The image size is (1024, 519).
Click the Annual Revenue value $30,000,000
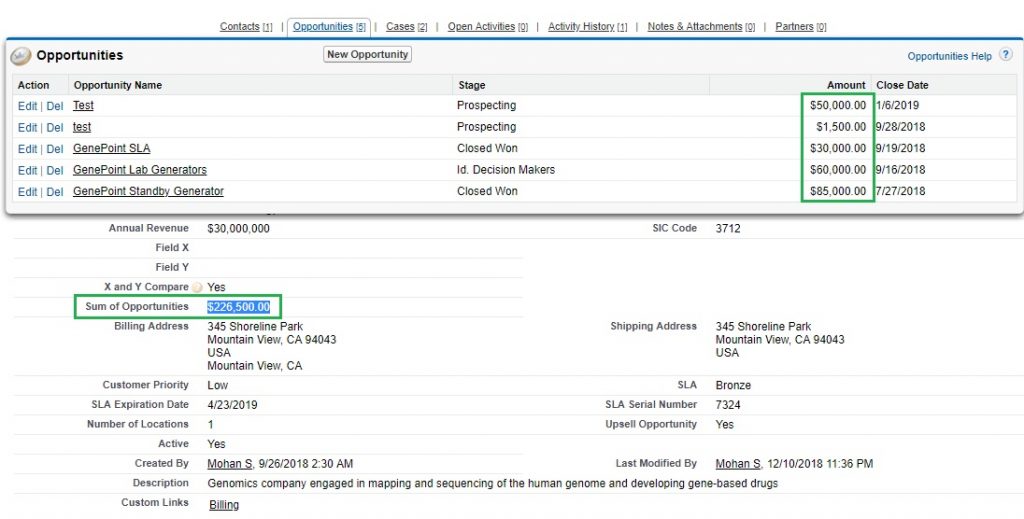tap(238, 228)
